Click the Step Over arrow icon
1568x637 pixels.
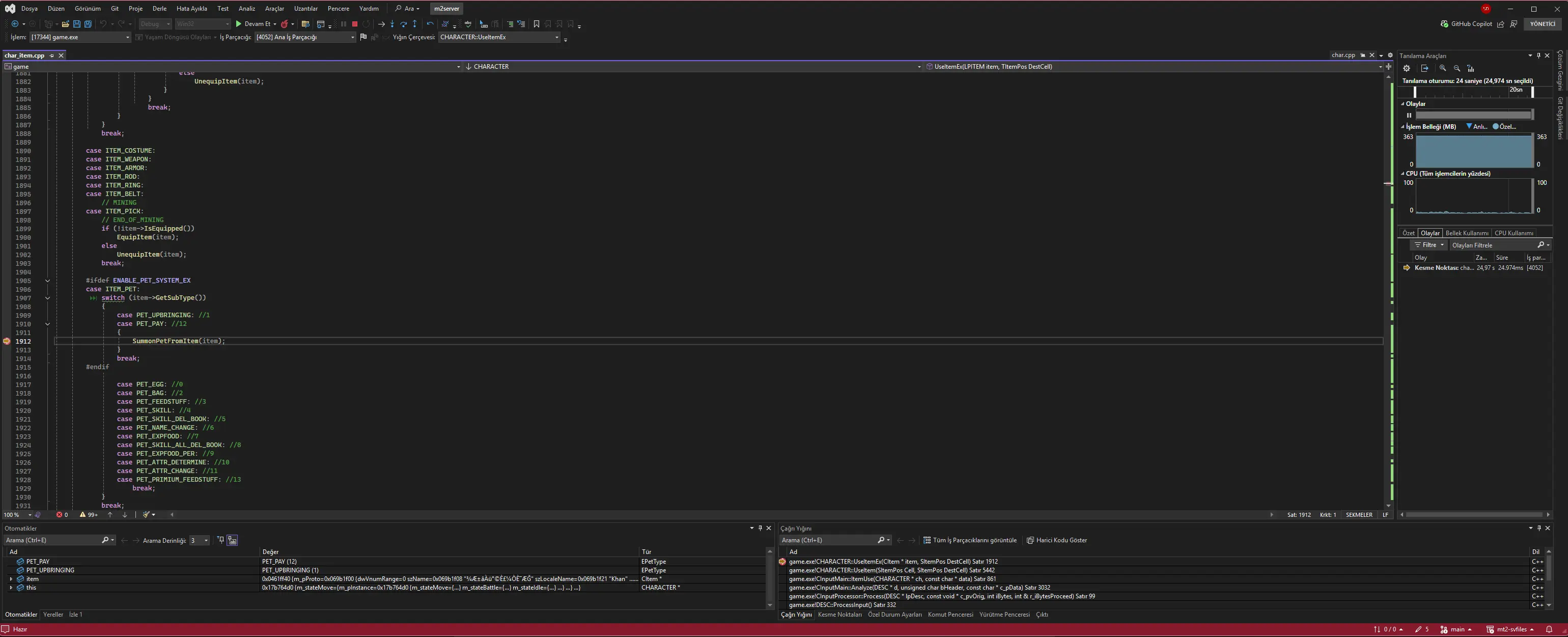[404, 24]
